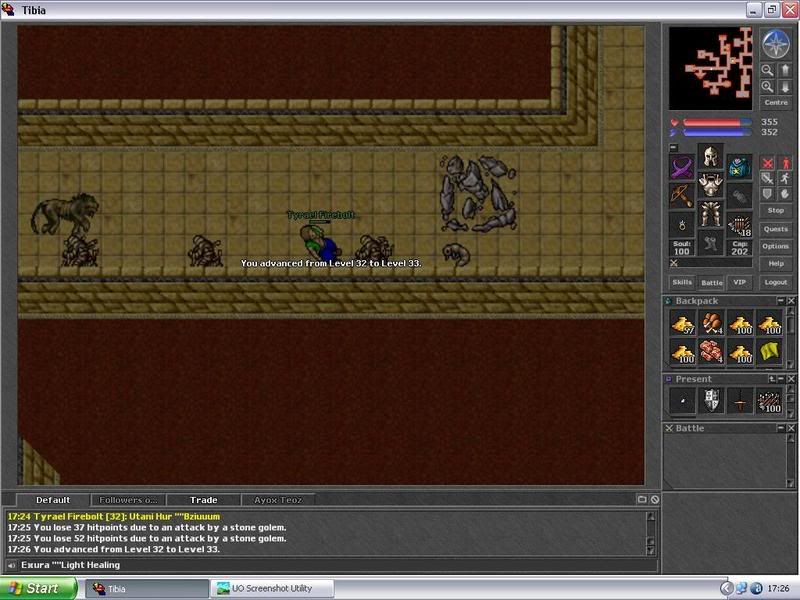Minimize the Backpack container
This screenshot has height=600, width=800.
[x=781, y=301]
